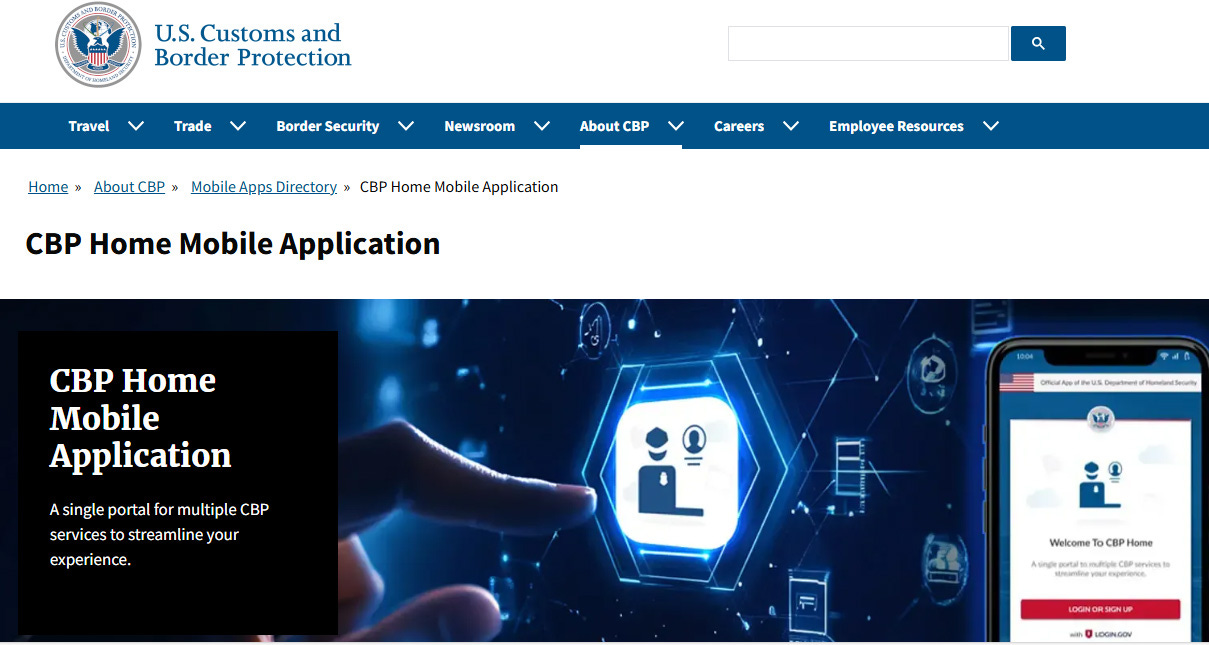The width and height of the screenshot is (1209, 645).
Task: Click the LOGIN OR SIGN UP button on the phone
Action: pos(1100,609)
